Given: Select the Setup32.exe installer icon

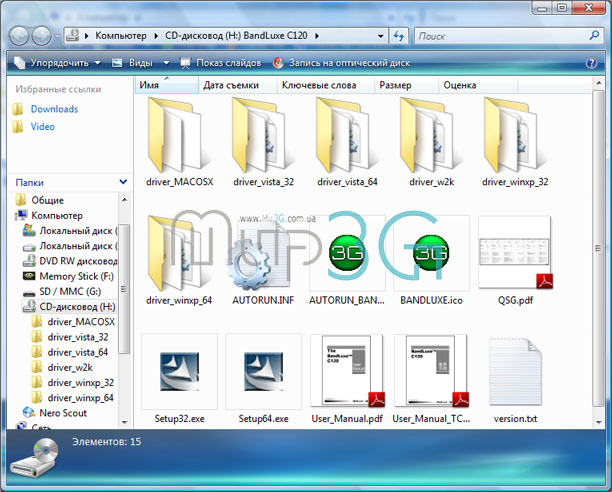Looking at the screenshot, I should pyautogui.click(x=180, y=371).
